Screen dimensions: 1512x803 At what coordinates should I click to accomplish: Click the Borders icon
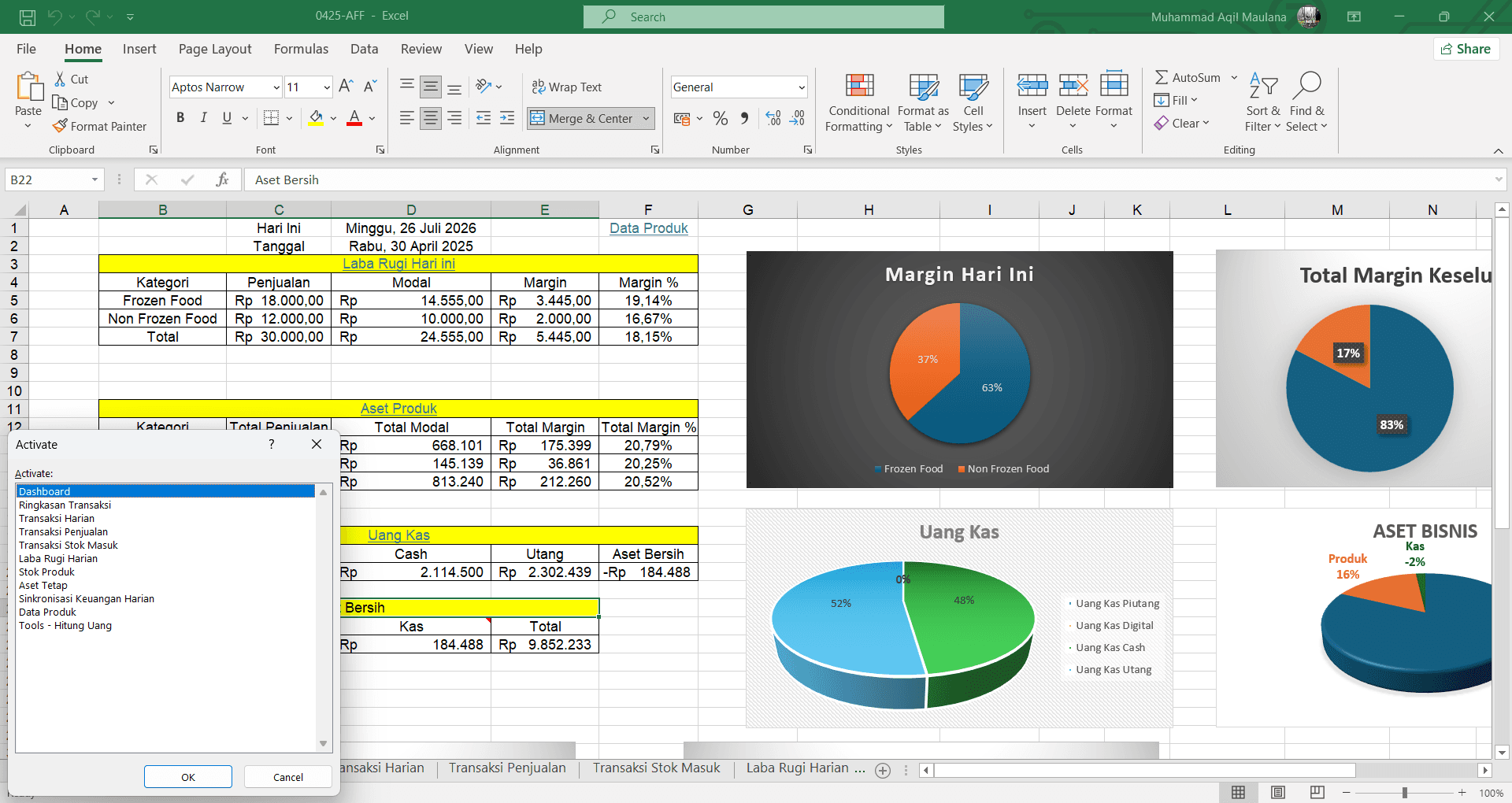click(271, 118)
